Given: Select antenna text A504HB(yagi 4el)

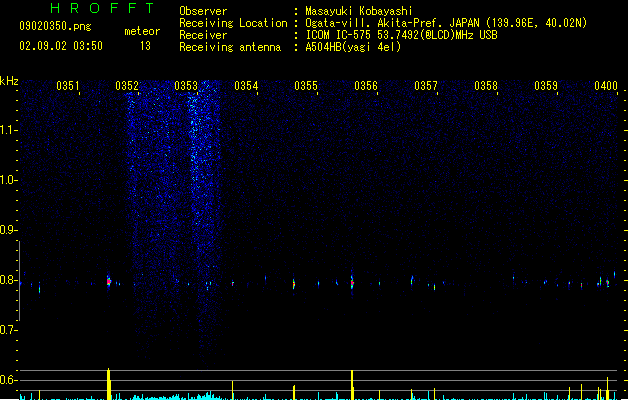Looking at the screenshot, I should click(x=353, y=47).
